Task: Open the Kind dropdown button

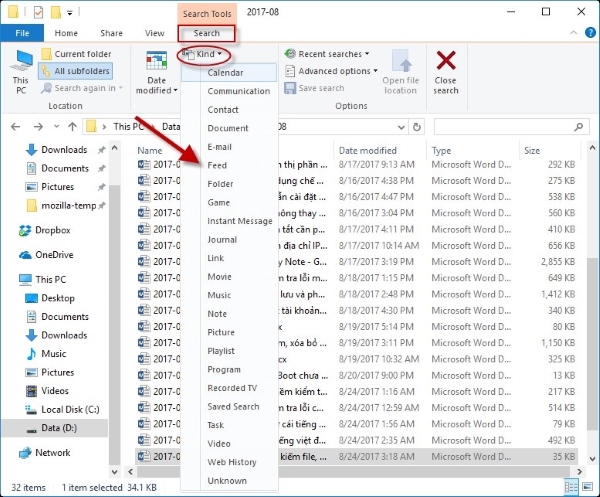Action: 204,53
